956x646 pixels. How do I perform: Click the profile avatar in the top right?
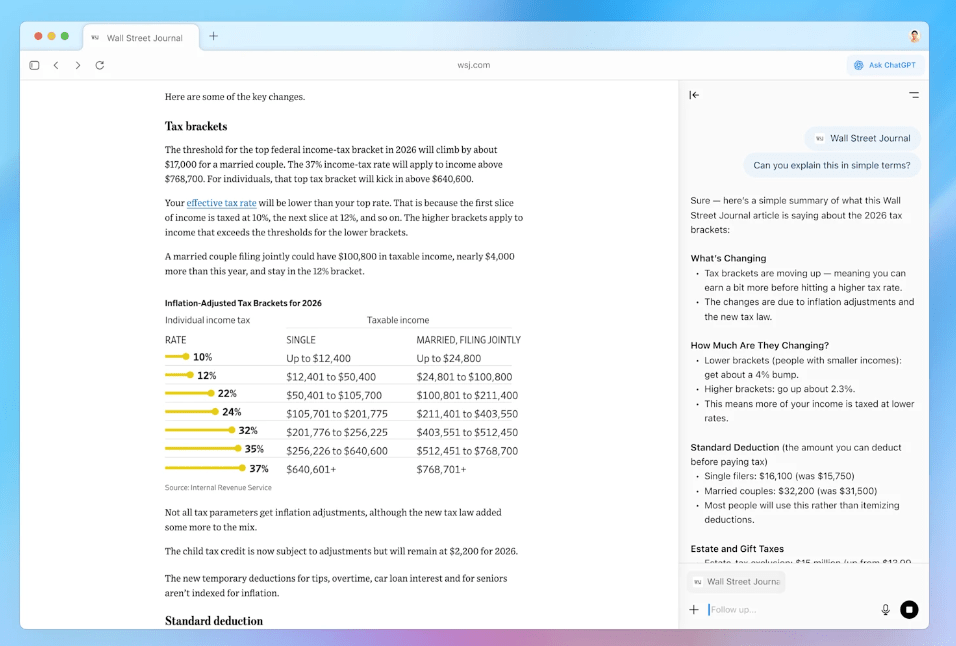(x=914, y=36)
